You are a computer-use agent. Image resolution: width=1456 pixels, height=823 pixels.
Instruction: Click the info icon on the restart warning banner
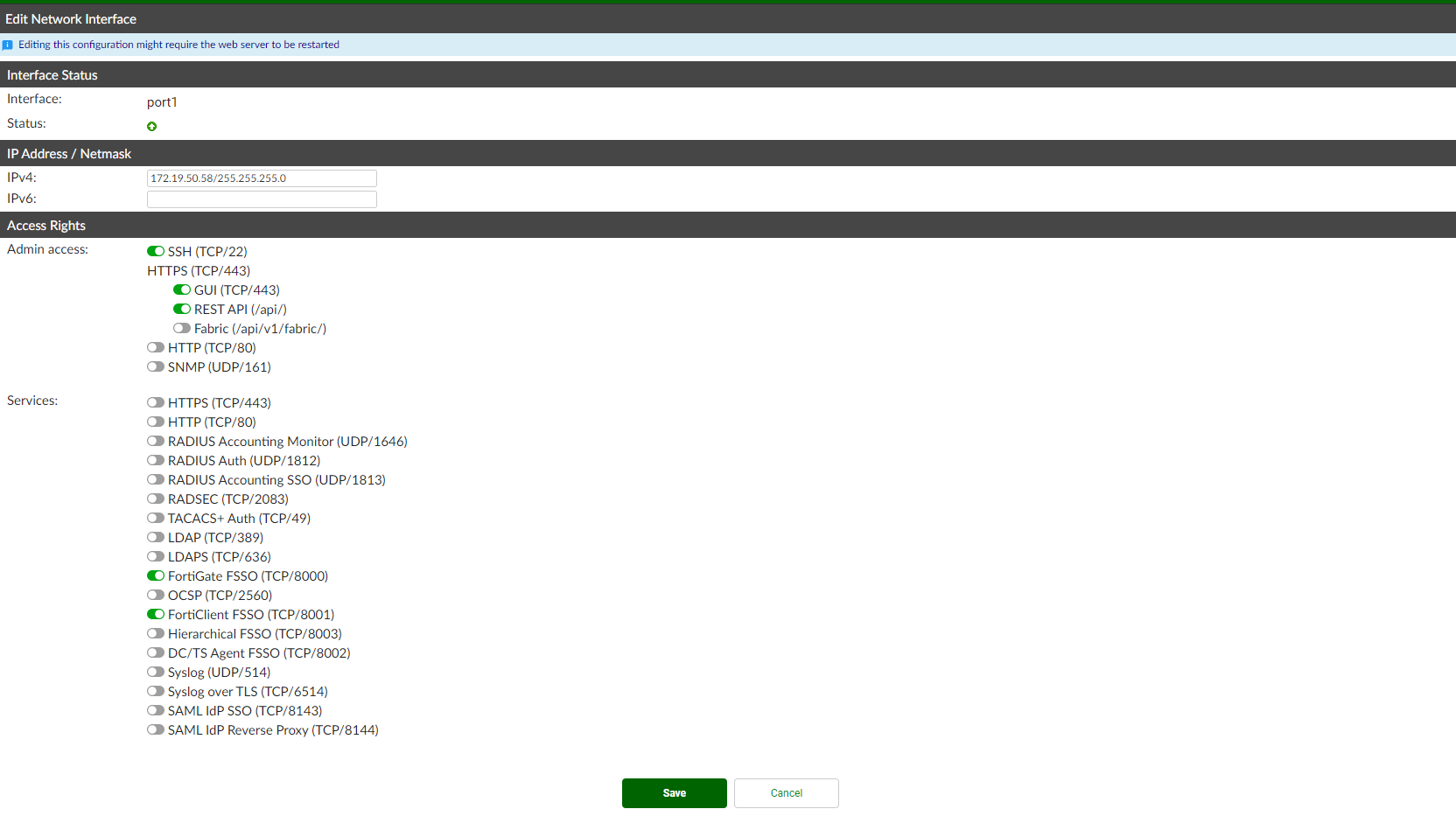tap(8, 45)
